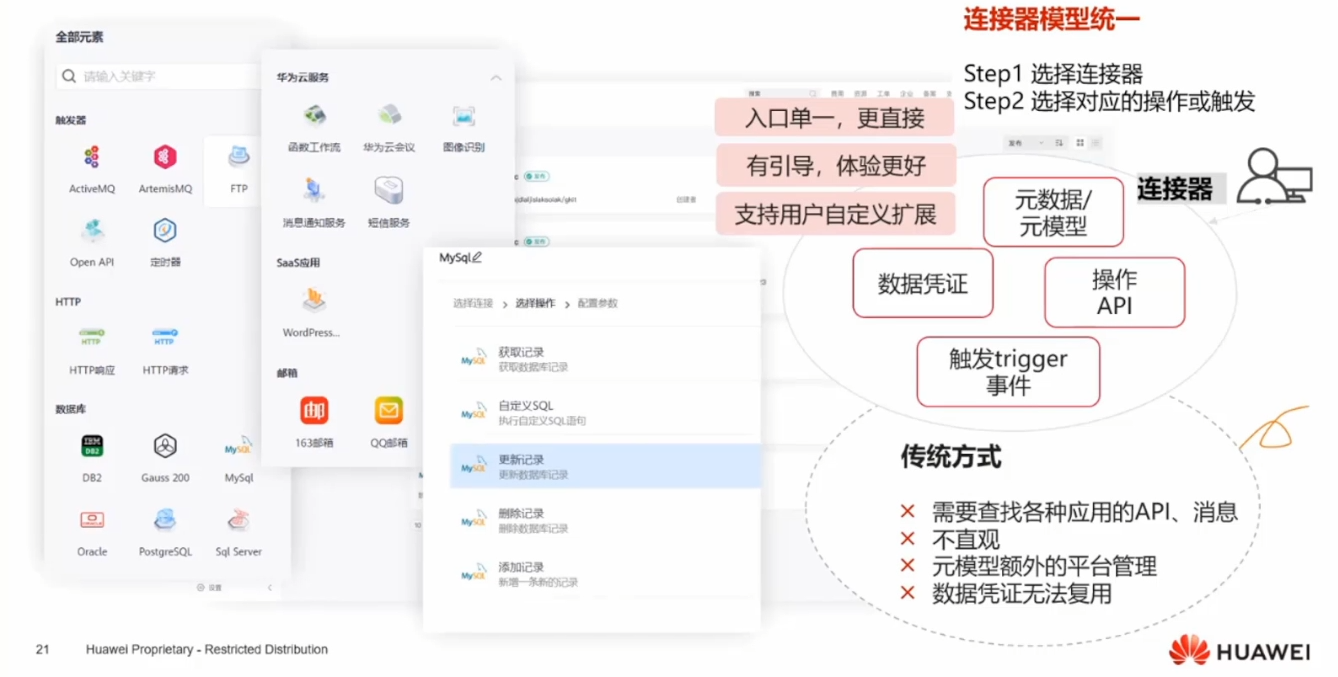This screenshot has height=677, width=1338.
Task: Click the 数据凭证 box
Action: point(923,284)
